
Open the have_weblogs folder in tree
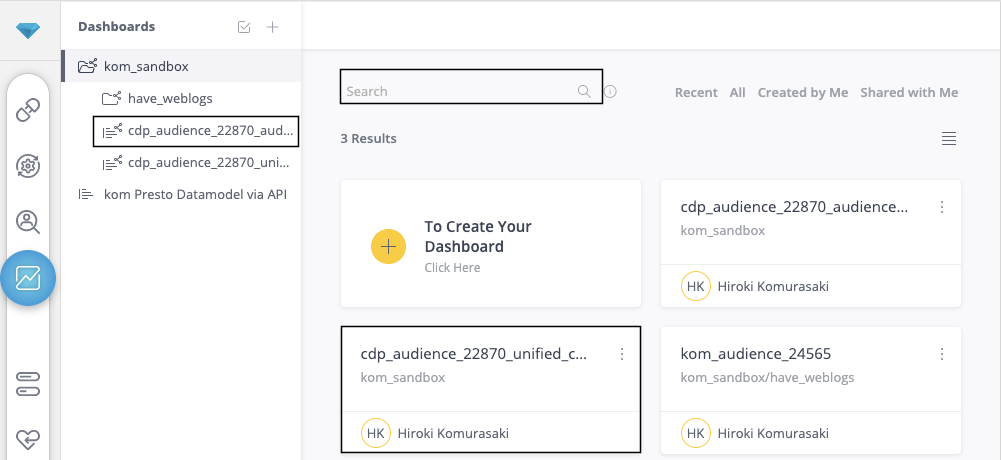click(170, 98)
